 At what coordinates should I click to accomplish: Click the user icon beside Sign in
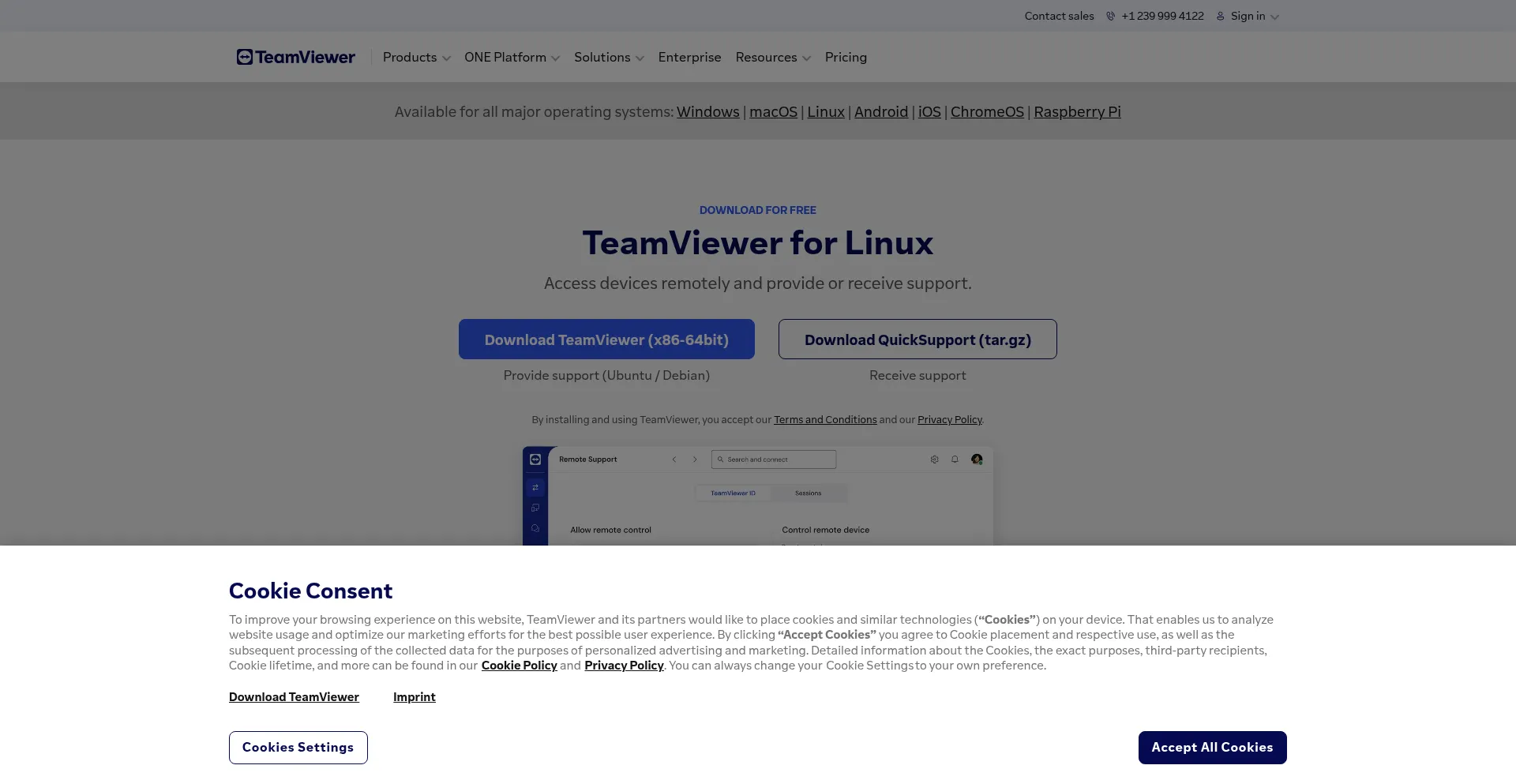tap(1220, 16)
